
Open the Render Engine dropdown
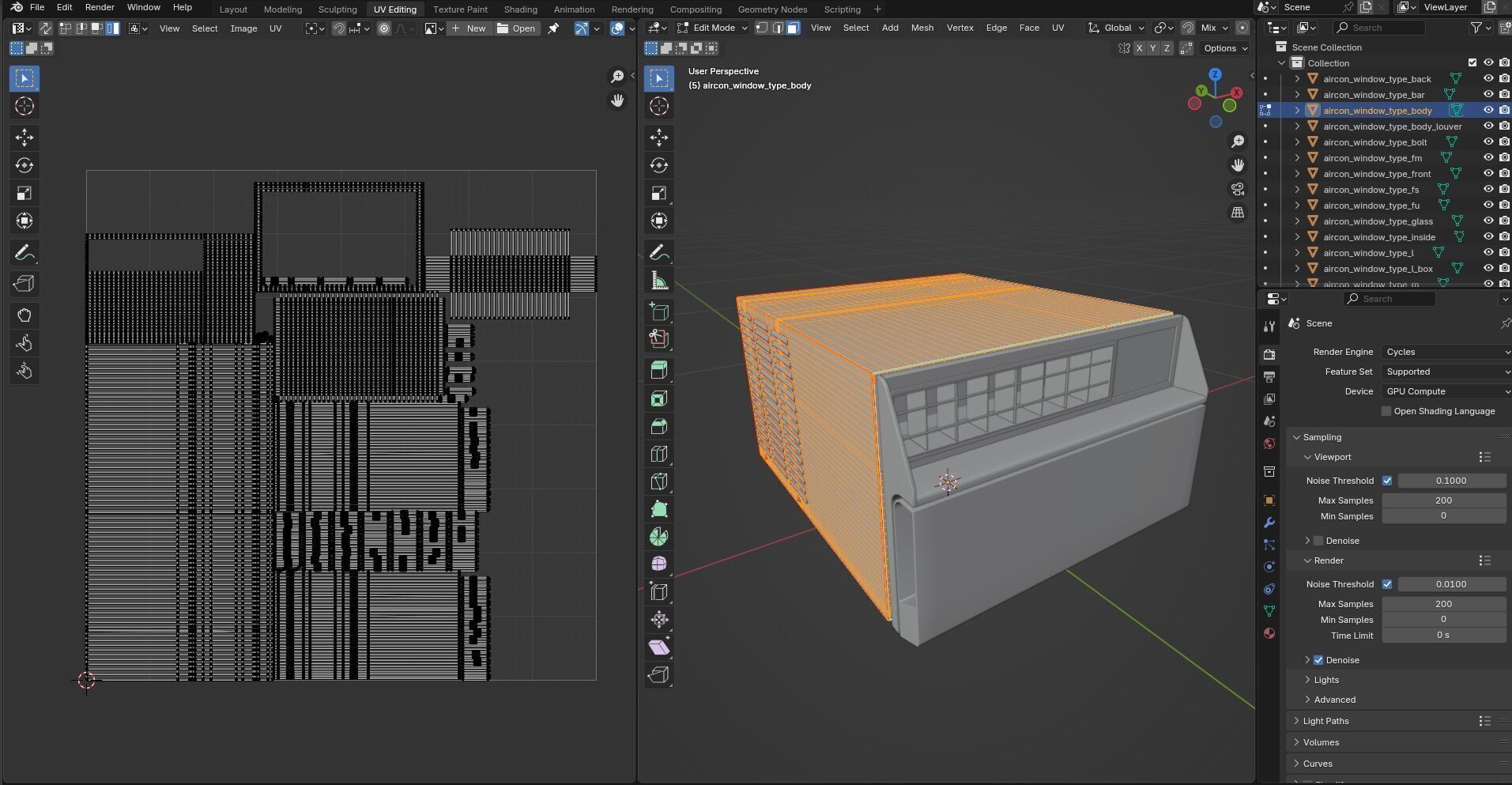(1446, 352)
